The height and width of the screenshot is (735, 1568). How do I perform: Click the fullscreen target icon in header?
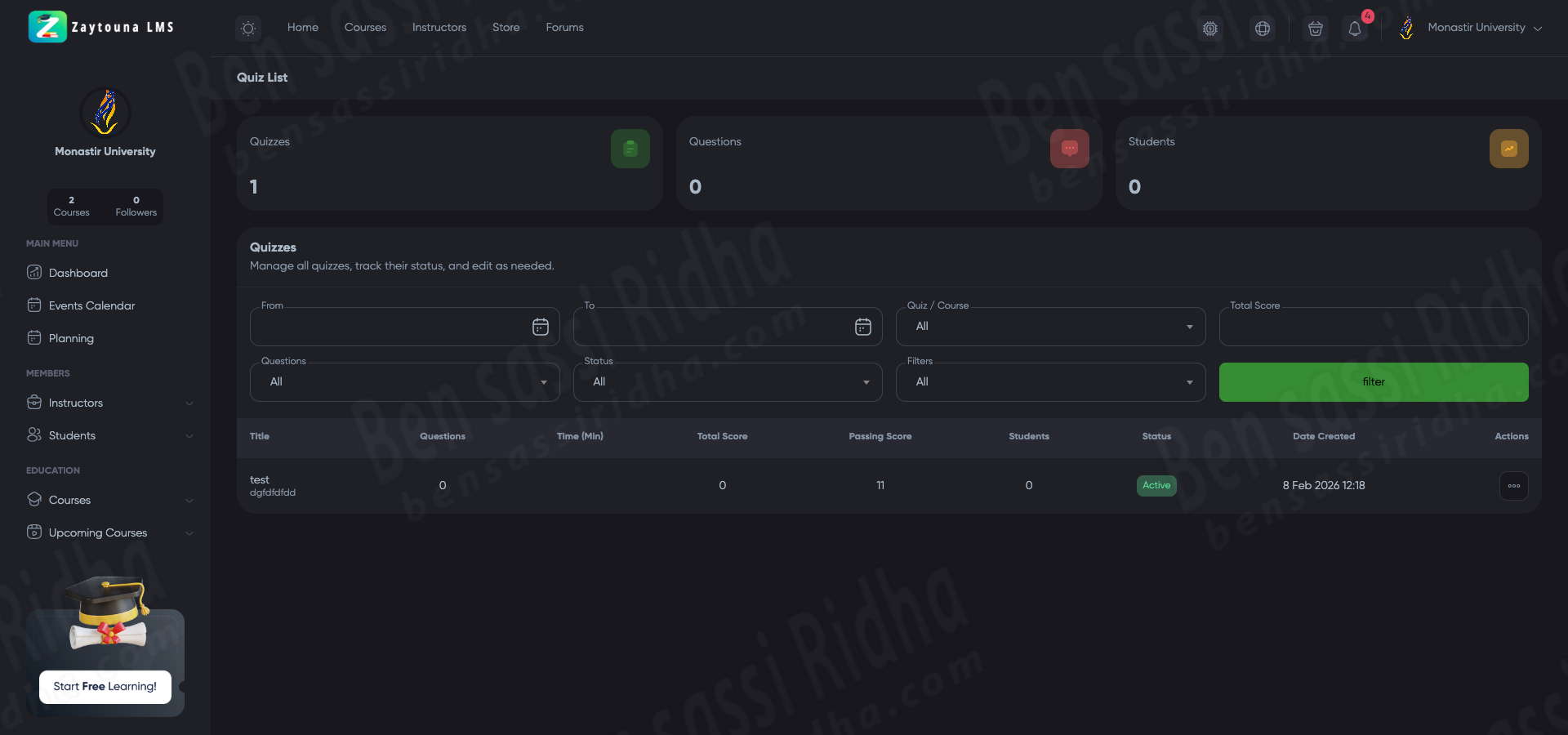click(1210, 29)
